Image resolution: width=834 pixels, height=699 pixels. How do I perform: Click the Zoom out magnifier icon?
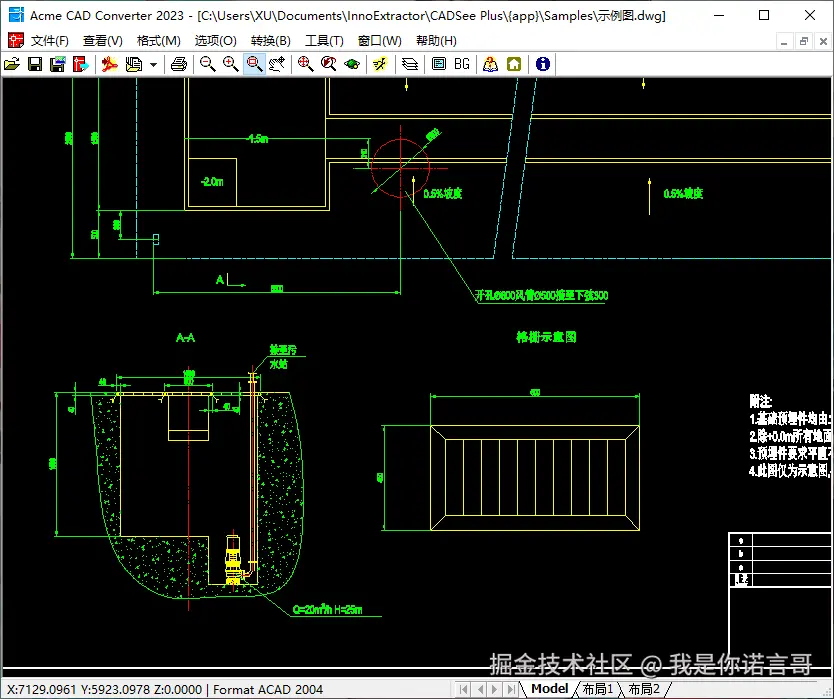(x=207, y=64)
